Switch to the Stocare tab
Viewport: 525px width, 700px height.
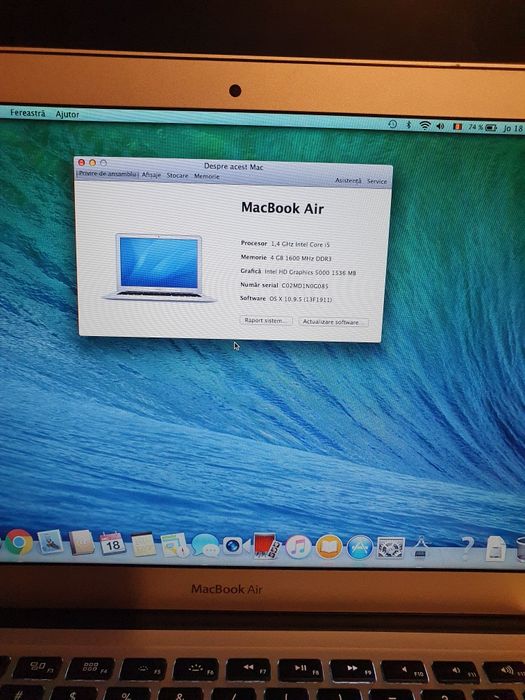177,176
